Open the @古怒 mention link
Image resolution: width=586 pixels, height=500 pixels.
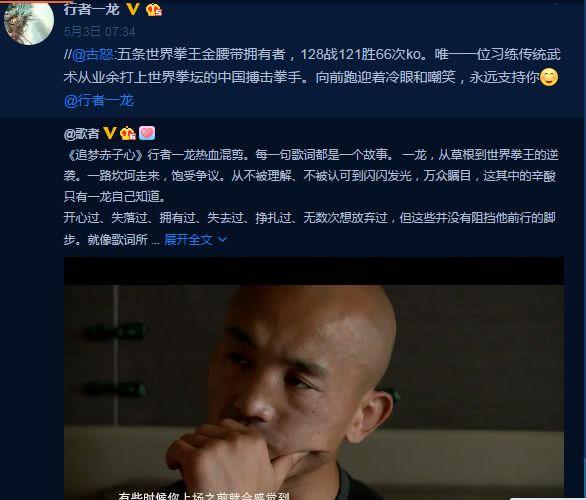point(93,55)
